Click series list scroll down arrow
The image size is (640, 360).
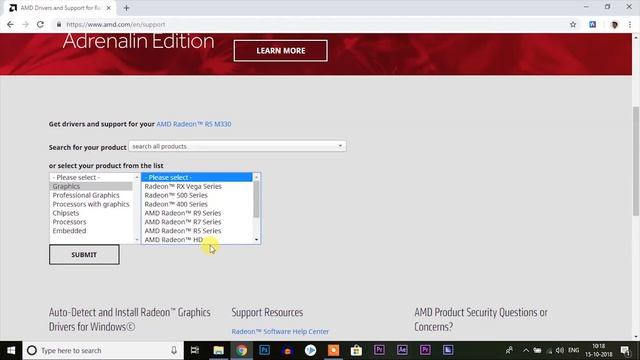[256, 240]
